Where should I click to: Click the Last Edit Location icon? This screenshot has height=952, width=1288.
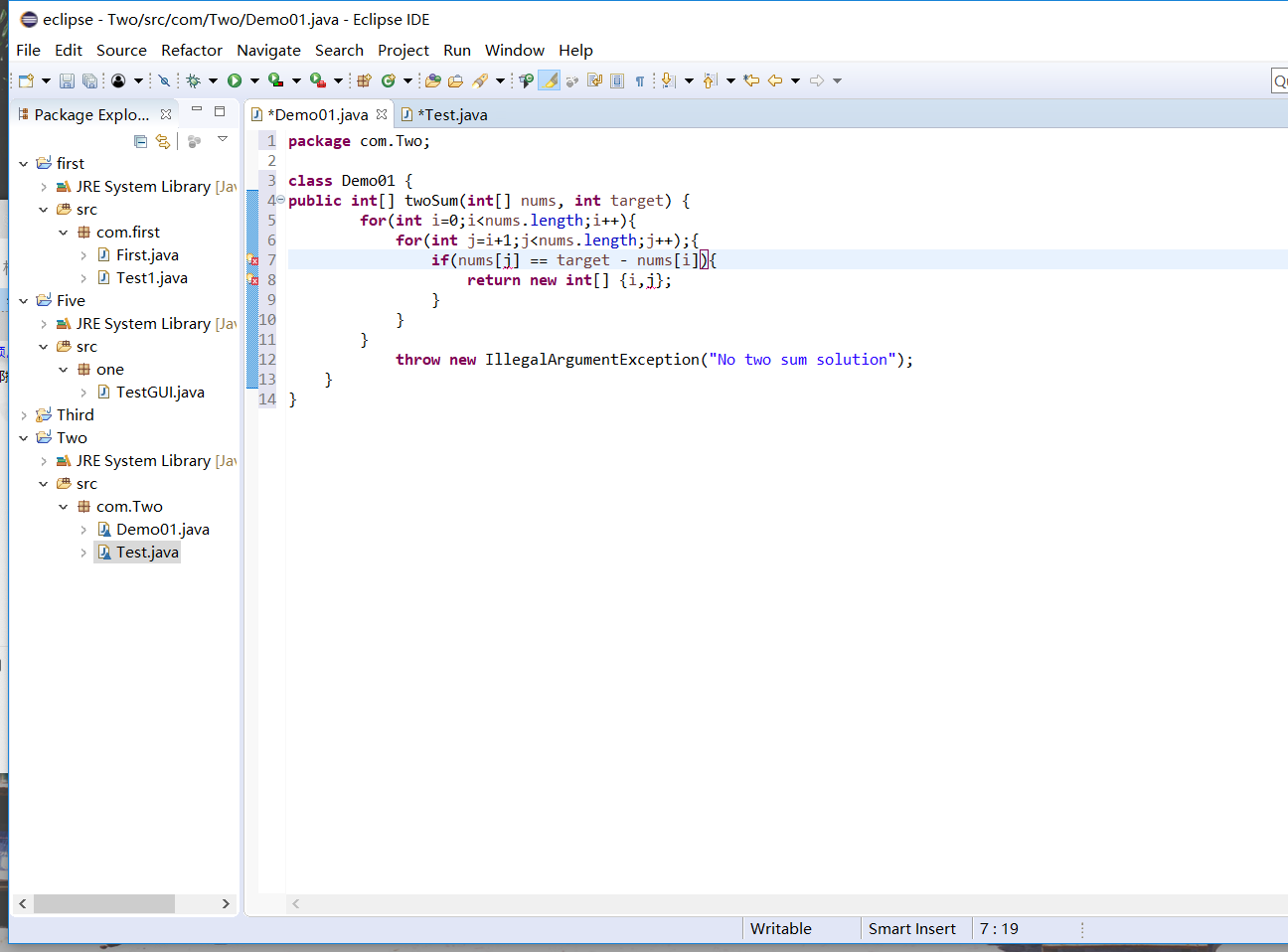tap(751, 80)
